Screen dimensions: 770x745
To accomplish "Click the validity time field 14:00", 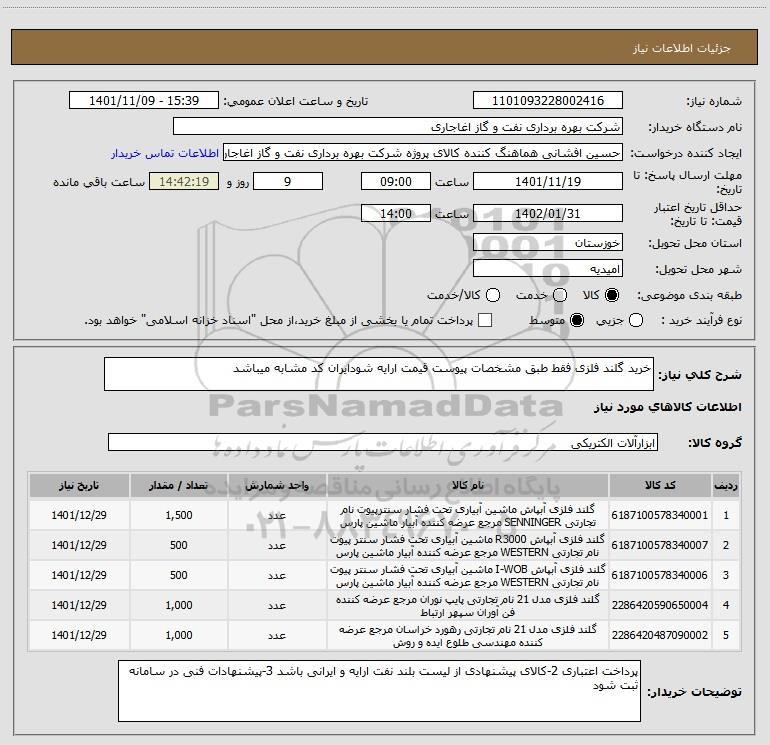I will [x=396, y=213].
